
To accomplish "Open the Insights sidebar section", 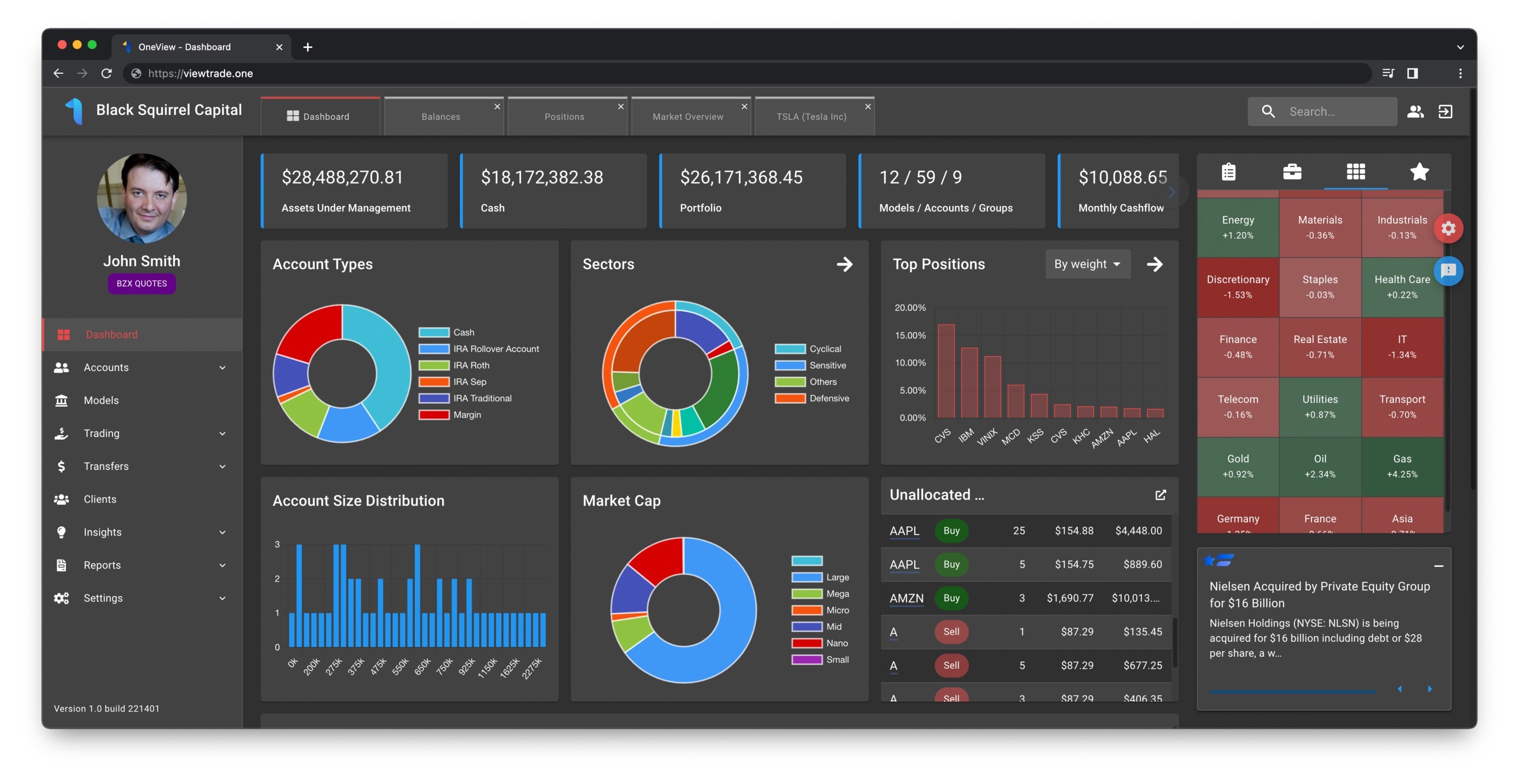I will 140,531.
